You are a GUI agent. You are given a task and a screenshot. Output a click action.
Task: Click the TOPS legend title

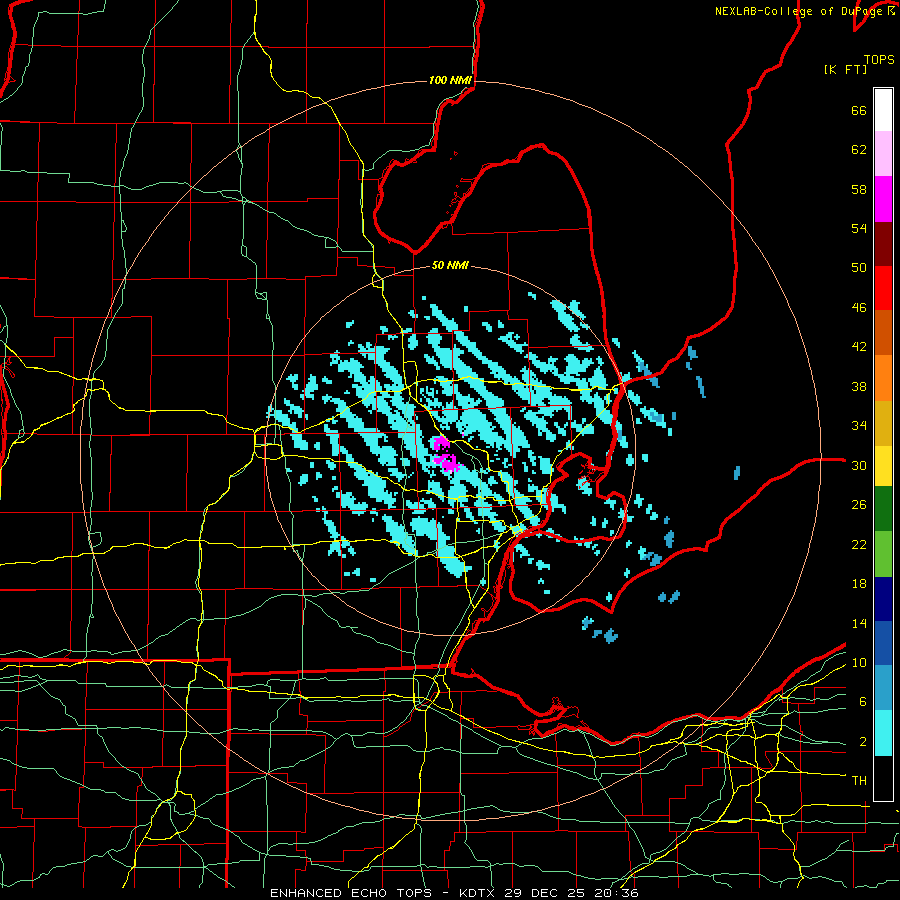[879, 60]
